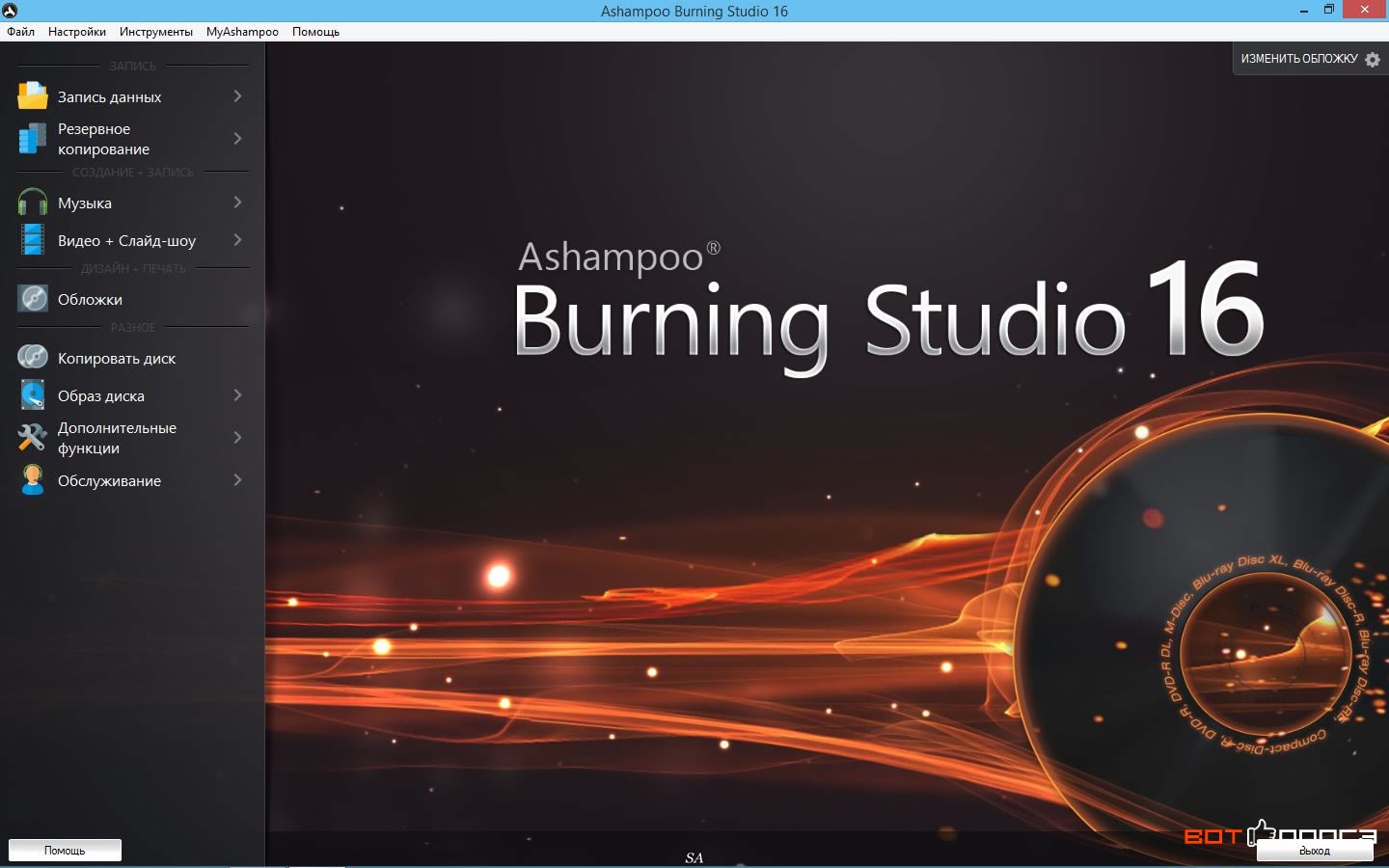
Task: Open the Настройки menu
Action: click(77, 32)
